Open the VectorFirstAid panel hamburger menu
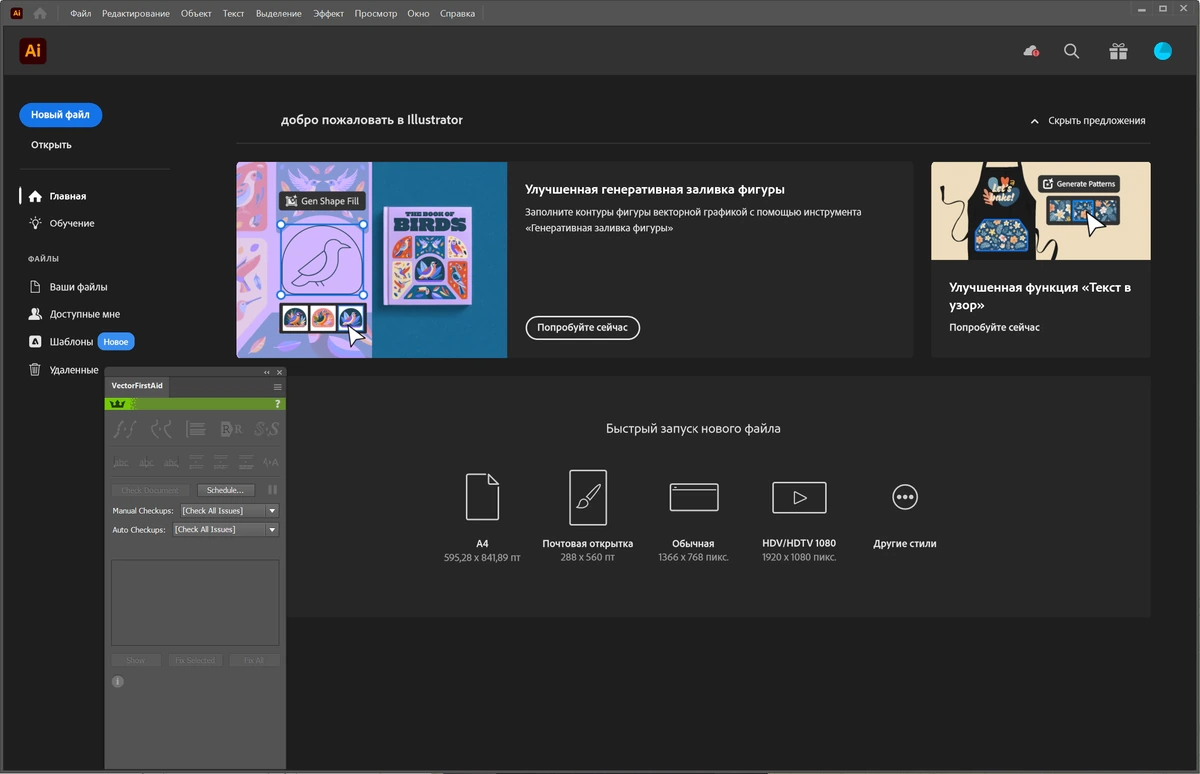This screenshot has width=1200, height=774. tap(278, 387)
